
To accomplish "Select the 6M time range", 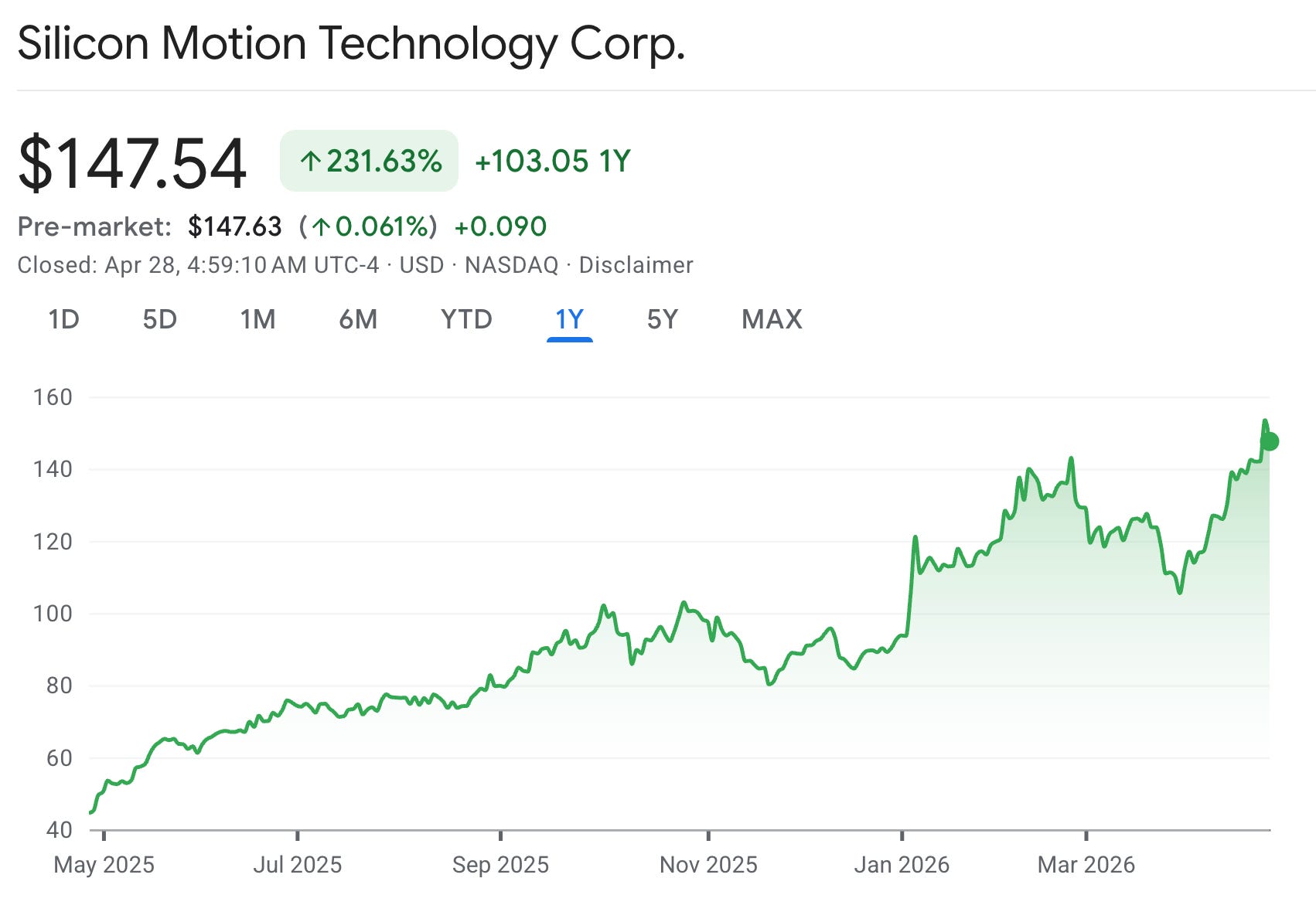I will [x=358, y=319].
